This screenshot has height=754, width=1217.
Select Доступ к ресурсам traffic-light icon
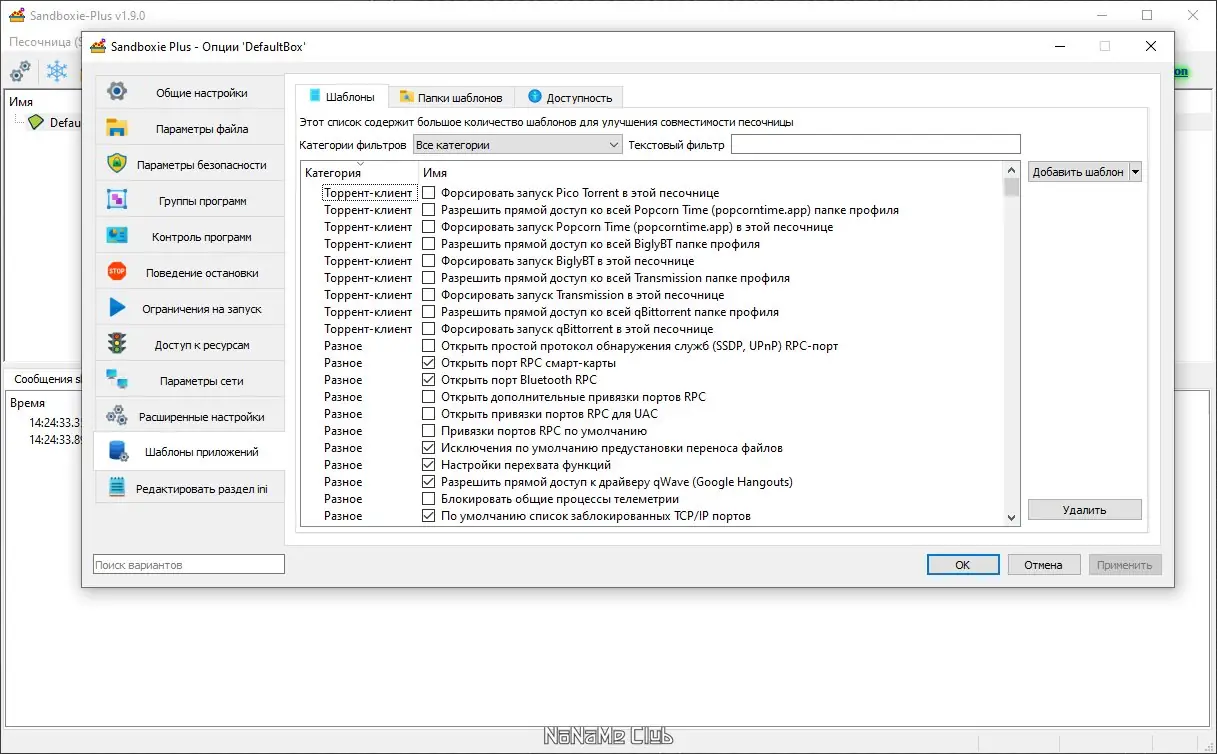[x=117, y=344]
